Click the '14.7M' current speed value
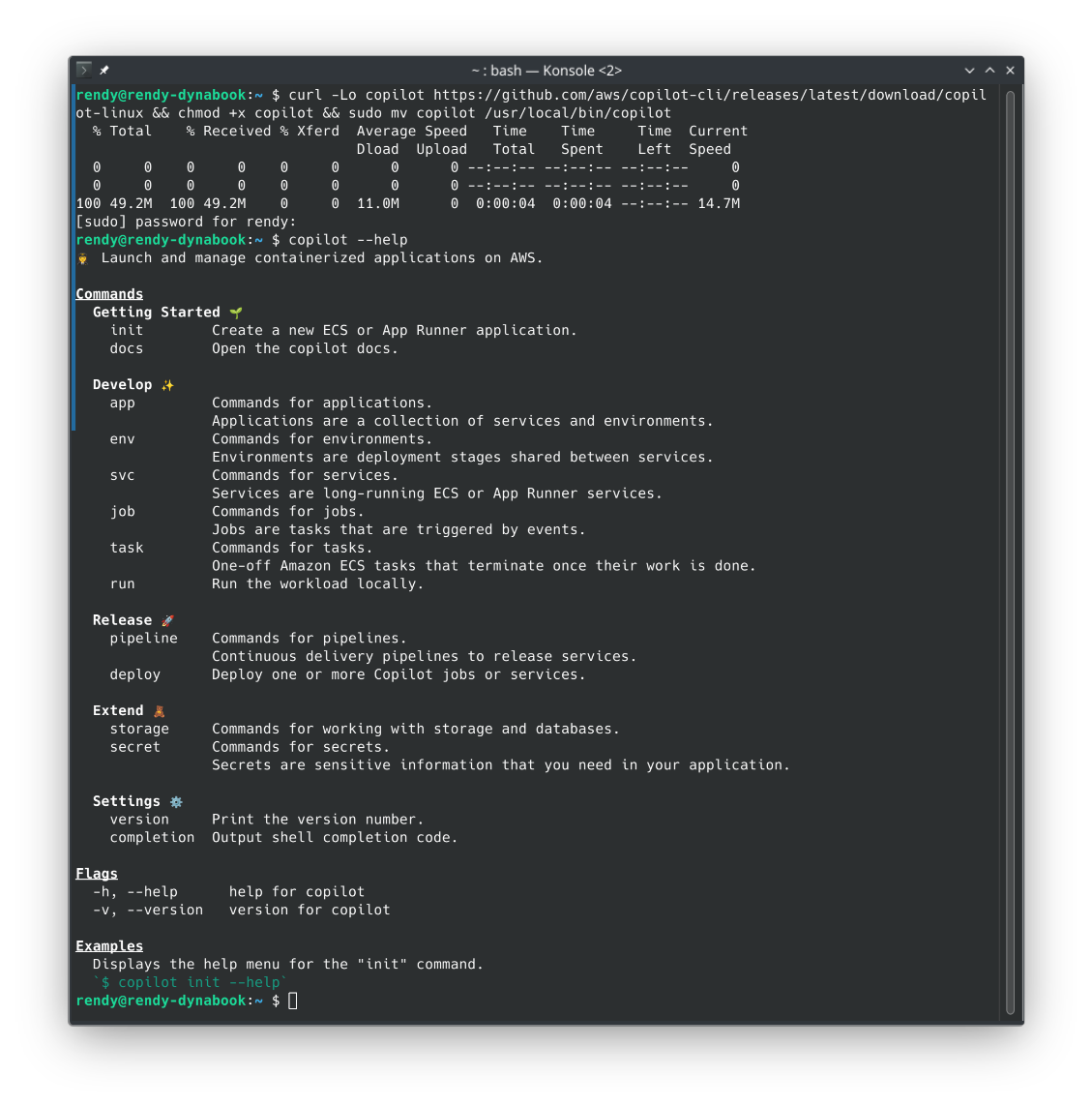This screenshot has height=1106, width=1092. [x=719, y=204]
